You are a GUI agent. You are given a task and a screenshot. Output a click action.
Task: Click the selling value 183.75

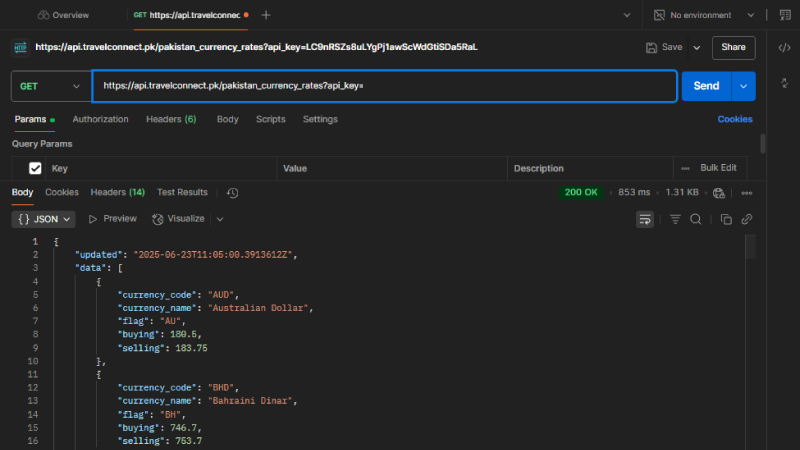point(191,348)
